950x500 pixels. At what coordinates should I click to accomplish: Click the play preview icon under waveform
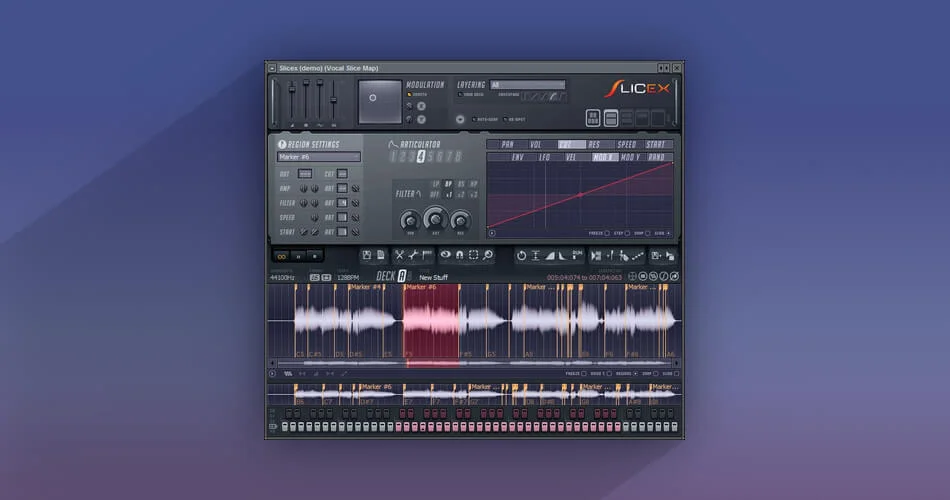[273, 373]
